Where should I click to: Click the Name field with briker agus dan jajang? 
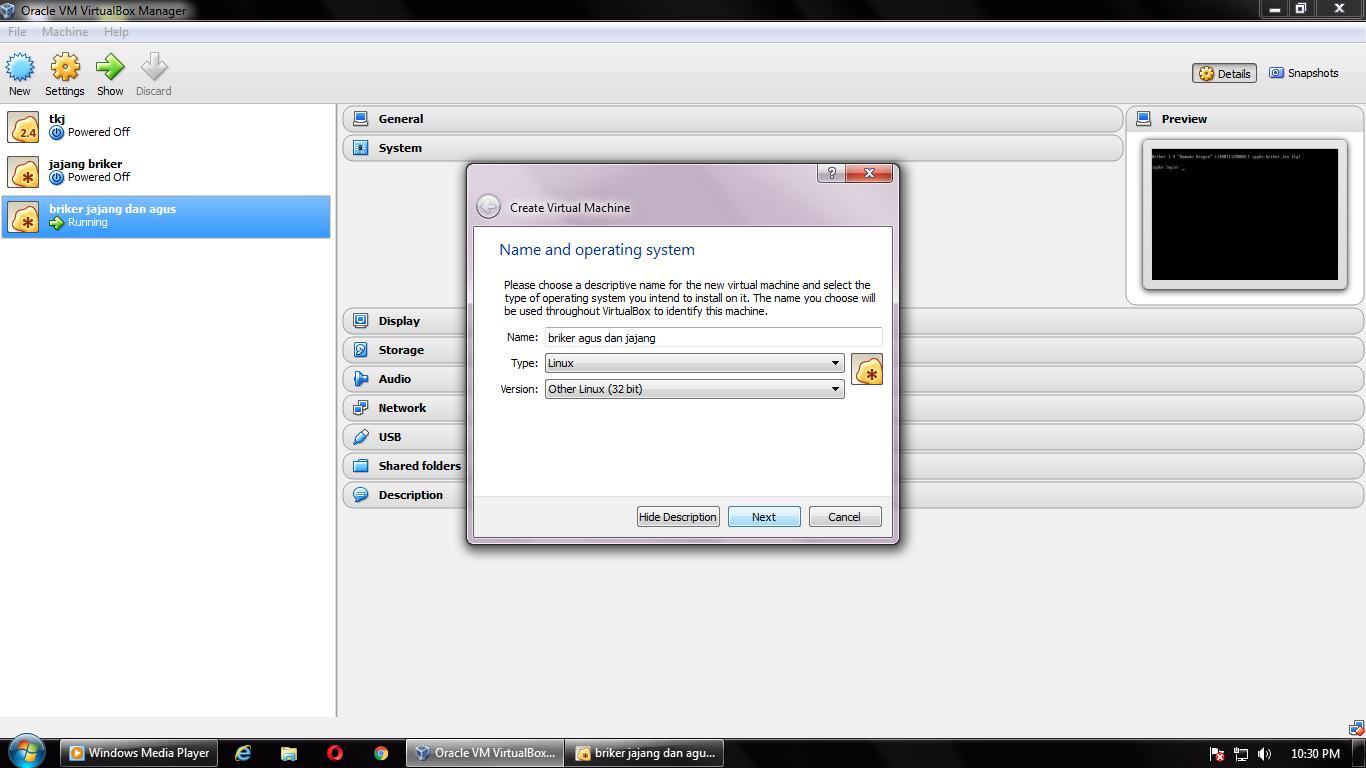pyautogui.click(x=713, y=338)
